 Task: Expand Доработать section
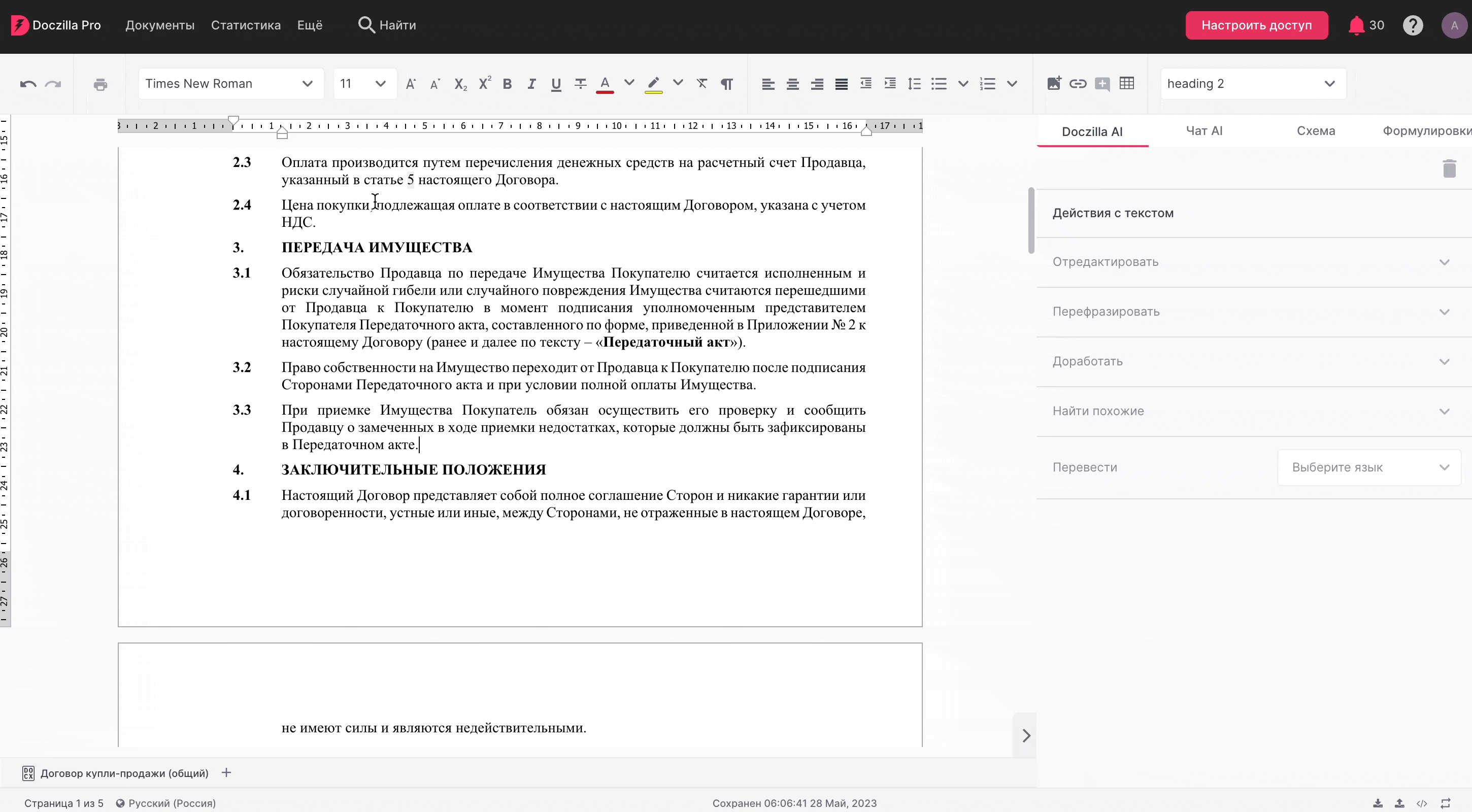point(1254,361)
